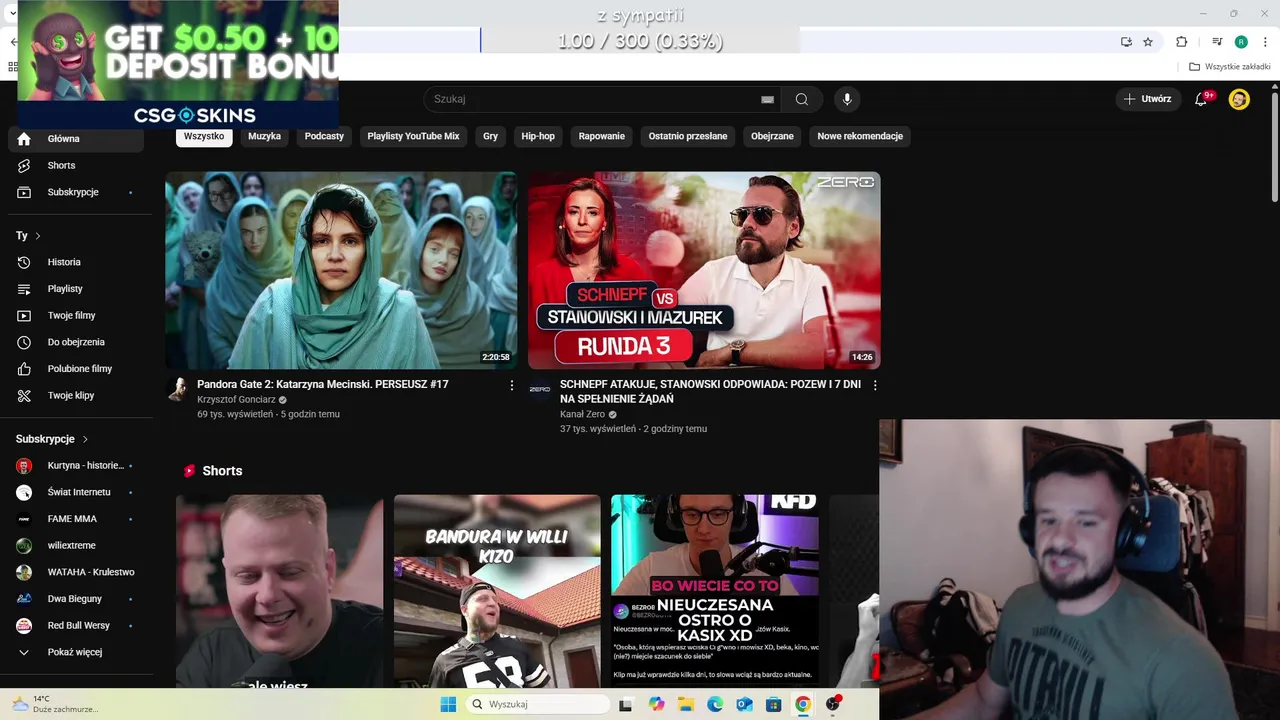Open Chrome media controls icon
This screenshot has width=1280, height=720.
pos(1217,42)
